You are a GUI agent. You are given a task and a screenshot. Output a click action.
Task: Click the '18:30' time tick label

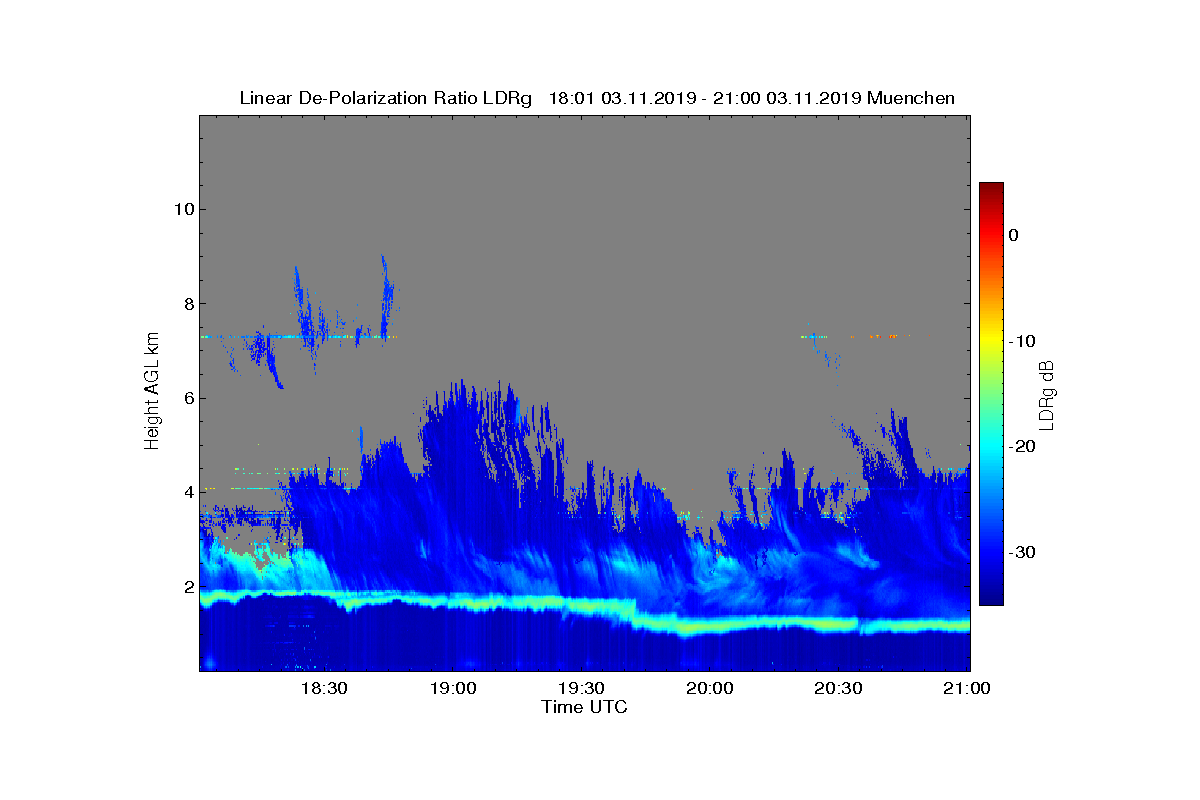[323, 689]
